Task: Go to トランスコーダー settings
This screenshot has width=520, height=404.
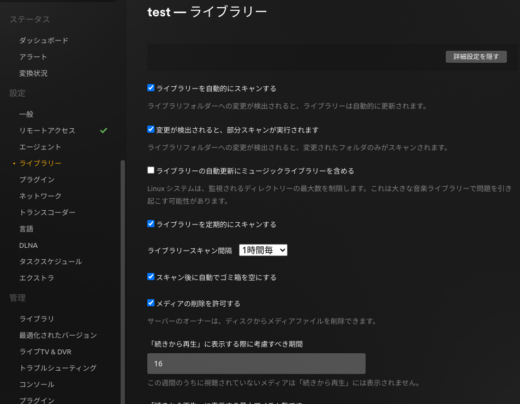Action: point(47,212)
